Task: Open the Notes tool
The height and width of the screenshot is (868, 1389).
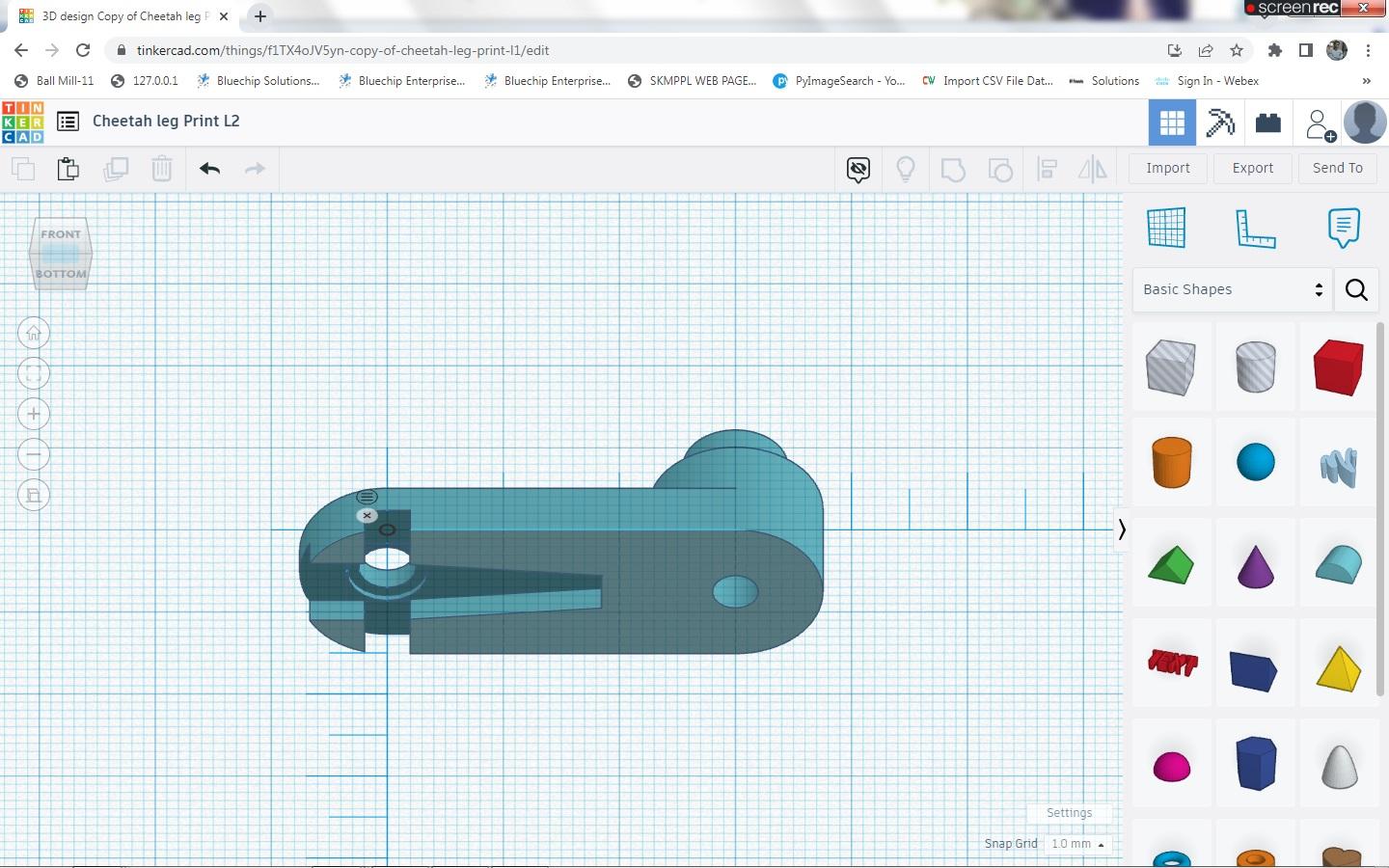Action: [x=1344, y=228]
